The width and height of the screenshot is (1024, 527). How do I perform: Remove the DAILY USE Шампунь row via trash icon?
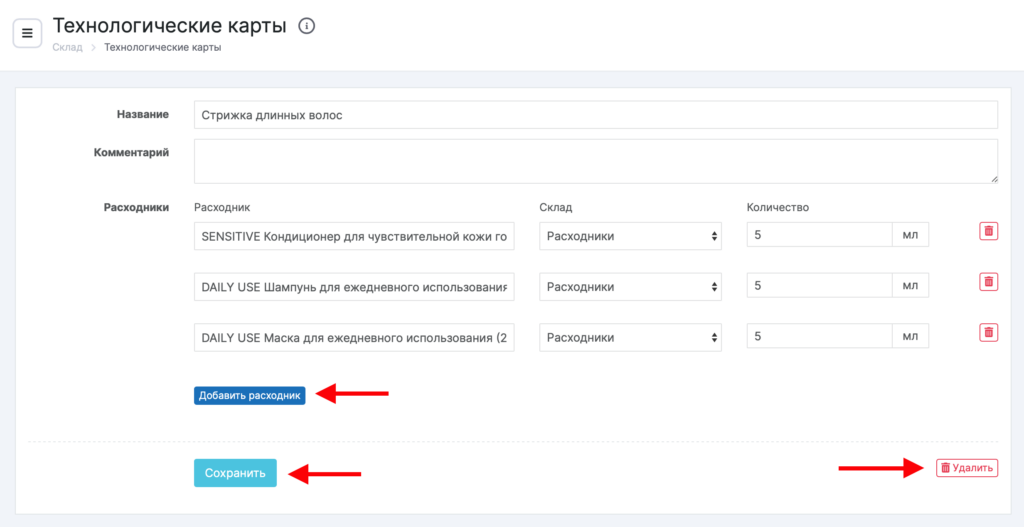(988, 282)
